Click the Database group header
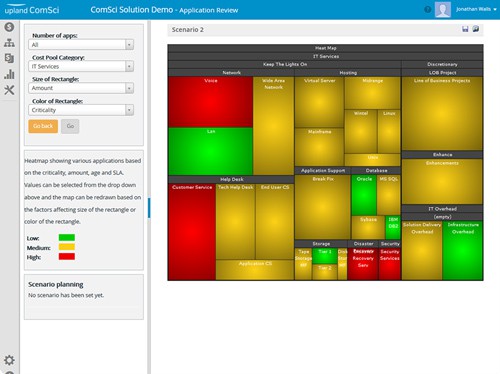Screen dimensions: 500x374 (x=376, y=170)
